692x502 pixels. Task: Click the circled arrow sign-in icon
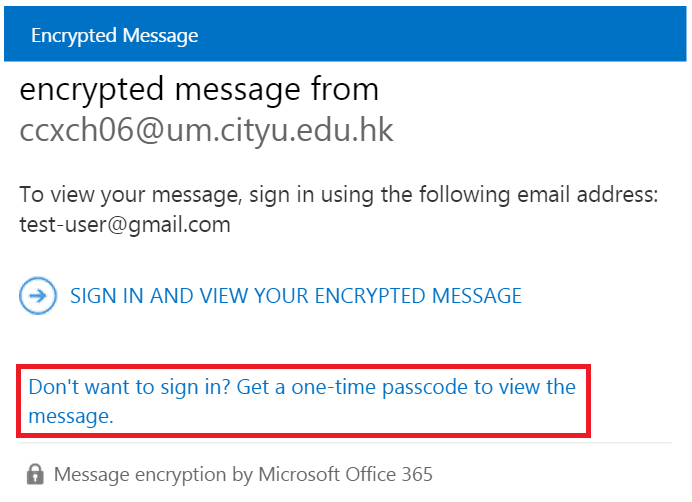pos(38,296)
